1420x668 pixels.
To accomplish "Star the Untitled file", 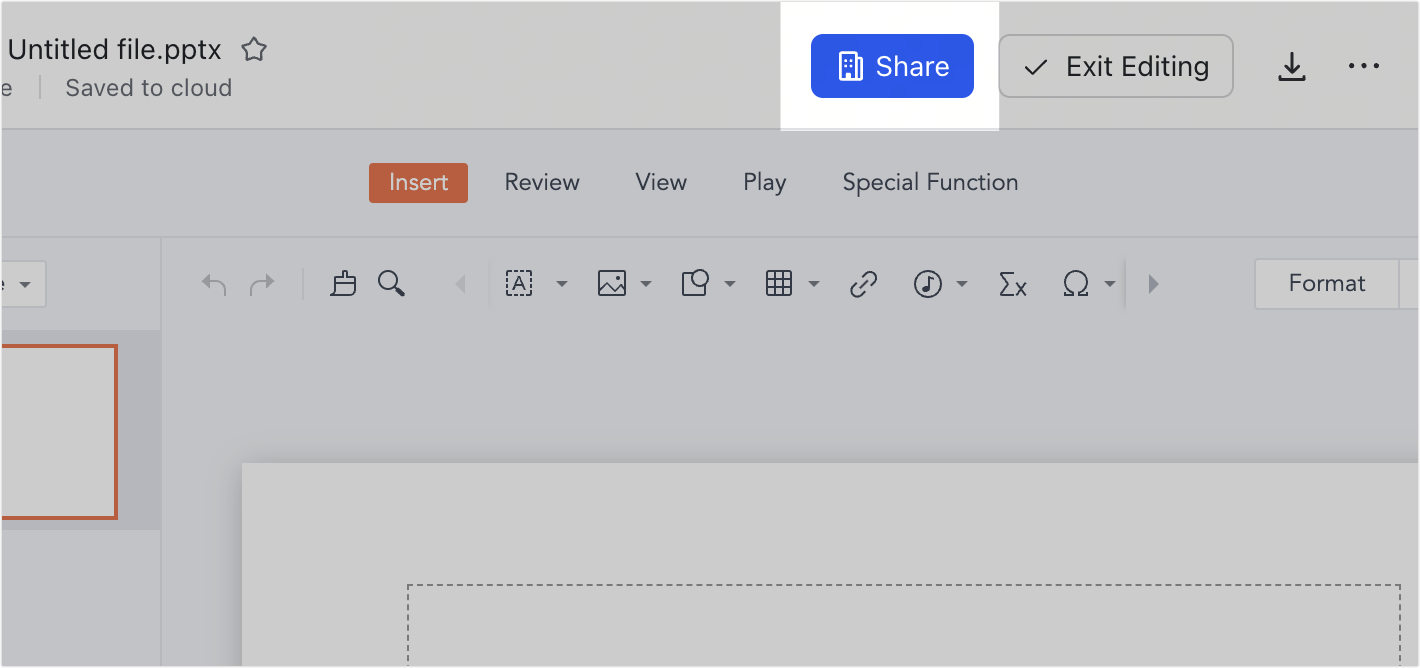I will point(253,49).
